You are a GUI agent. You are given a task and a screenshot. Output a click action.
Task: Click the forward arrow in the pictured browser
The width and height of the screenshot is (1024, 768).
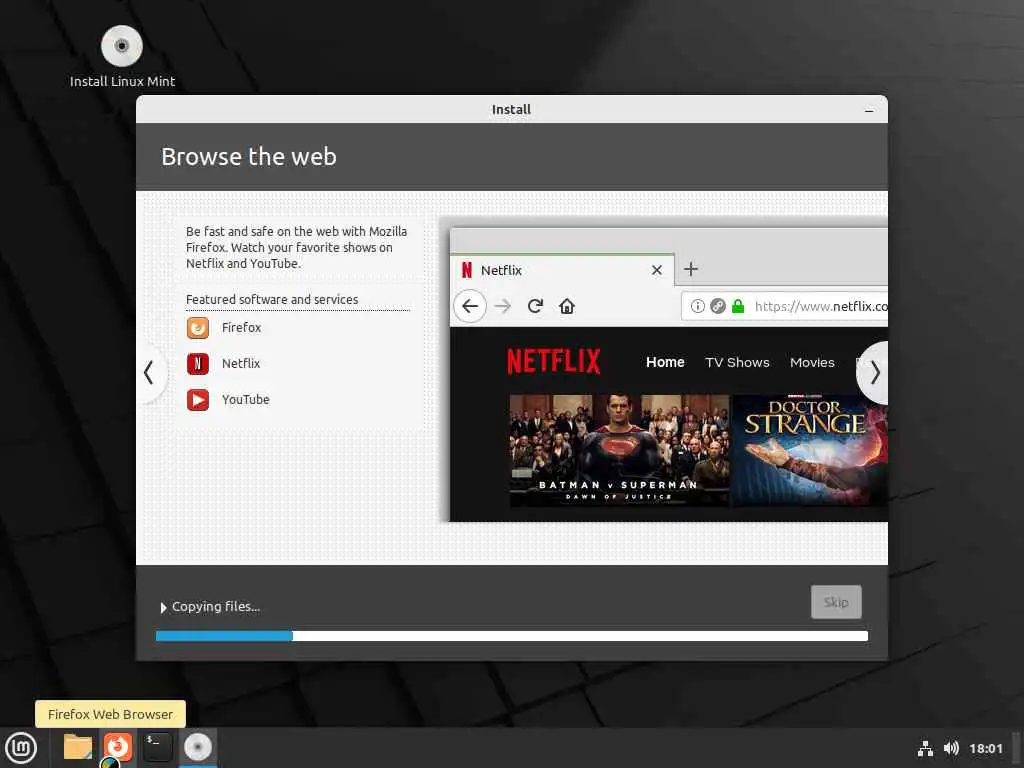tap(503, 306)
